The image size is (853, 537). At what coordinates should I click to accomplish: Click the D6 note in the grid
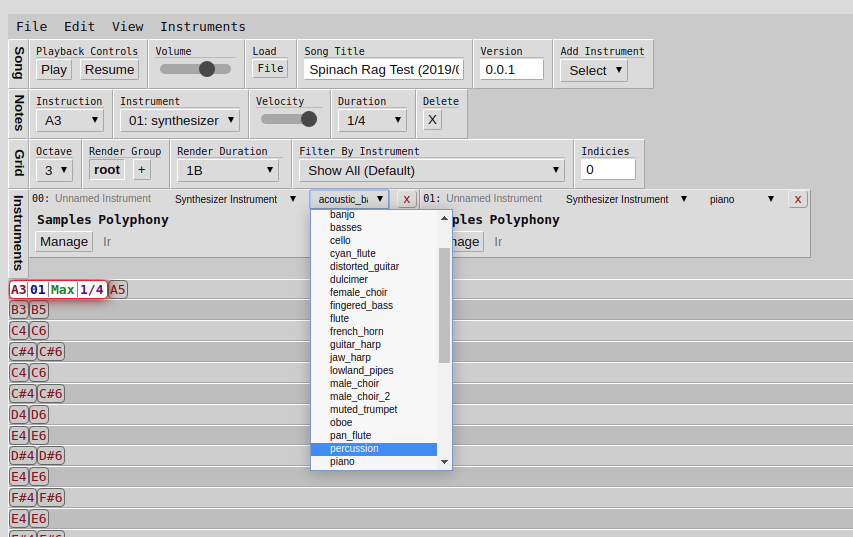point(39,415)
